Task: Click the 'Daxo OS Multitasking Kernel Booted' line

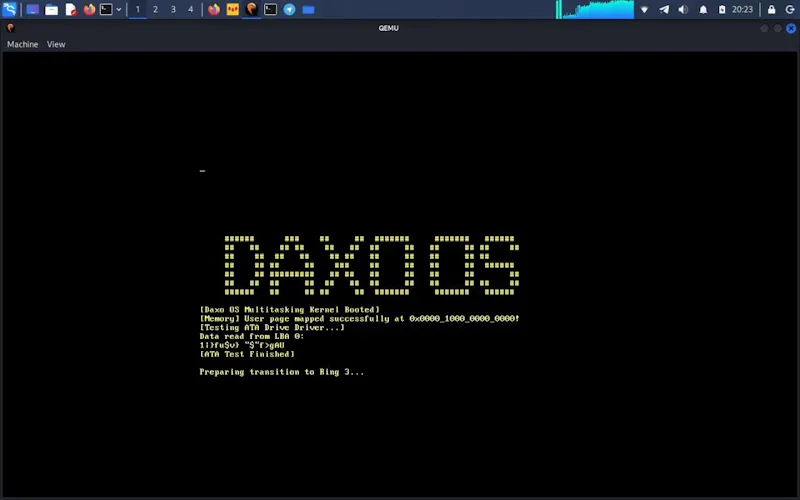Action: 290,310
